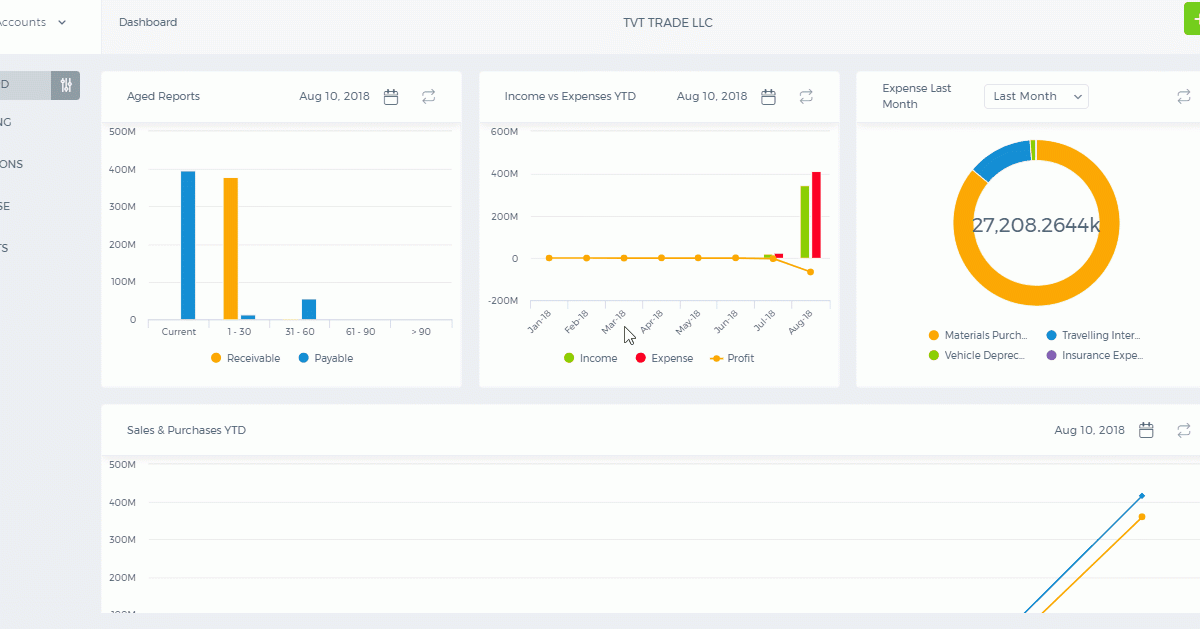Screen dimensions: 1200x629
Task: Toggle the Vehicle Depreciation legend entry
Action: (977, 355)
